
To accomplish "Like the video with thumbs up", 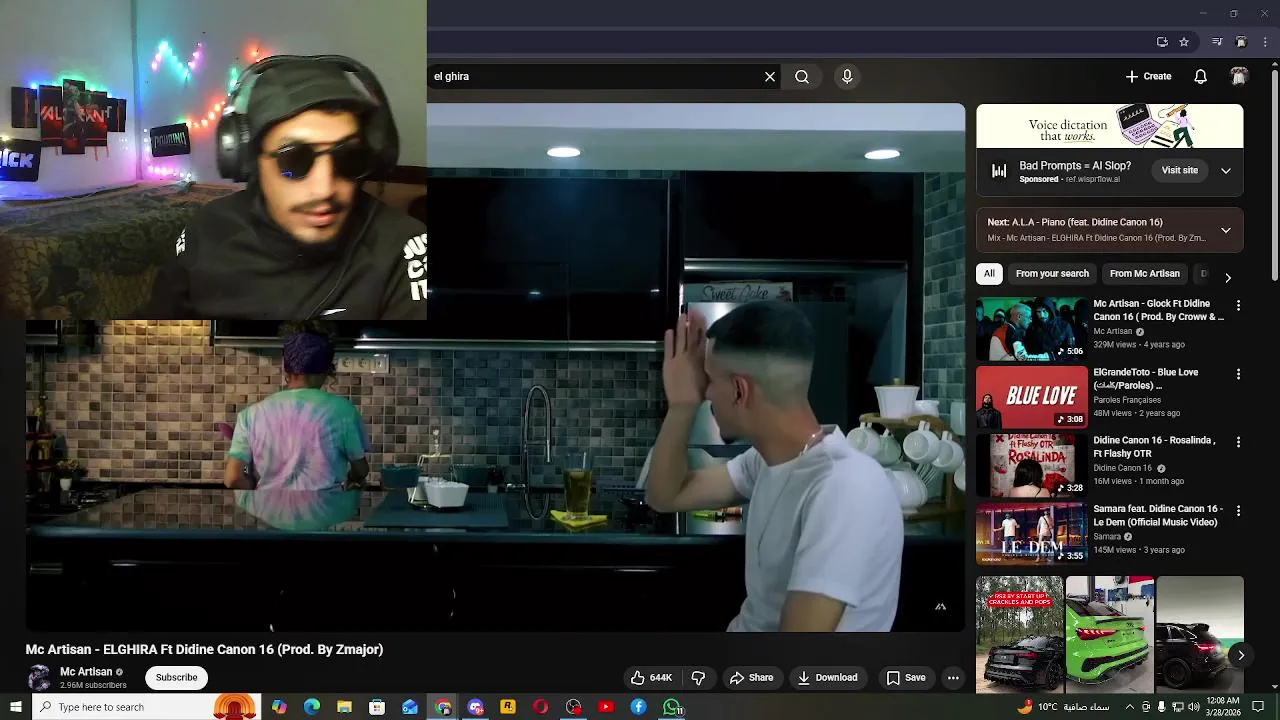I will 651,677.
